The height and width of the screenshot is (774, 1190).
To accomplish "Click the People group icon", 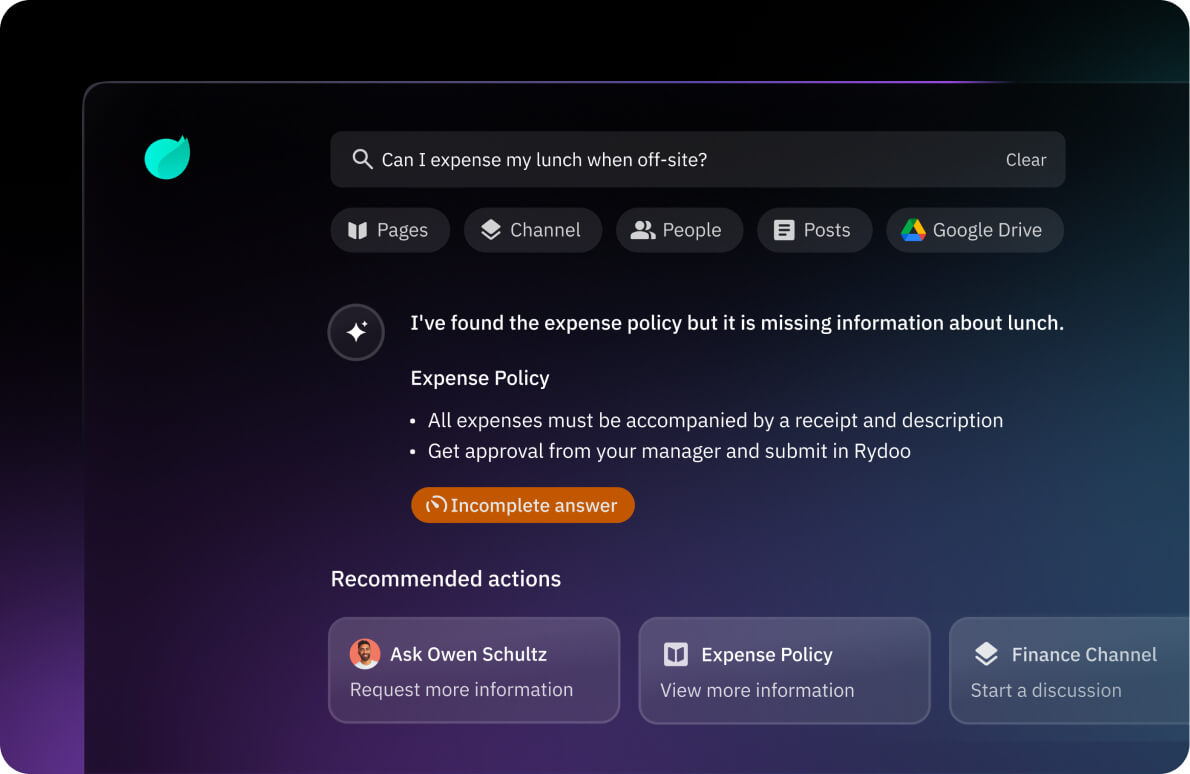I will (643, 230).
